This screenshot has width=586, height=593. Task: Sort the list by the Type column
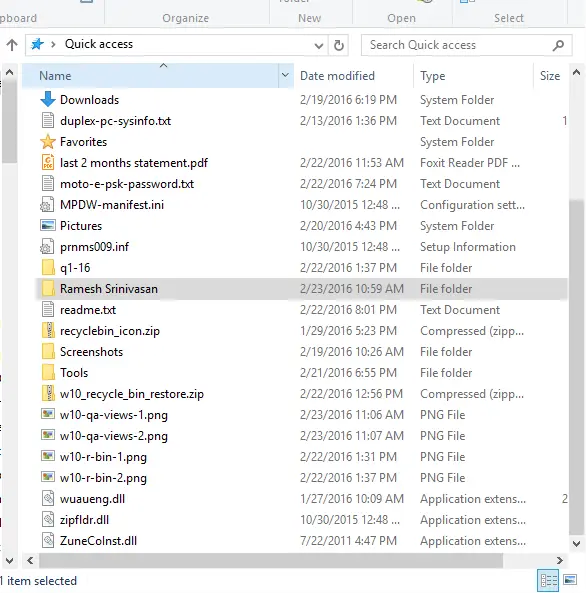point(432,76)
